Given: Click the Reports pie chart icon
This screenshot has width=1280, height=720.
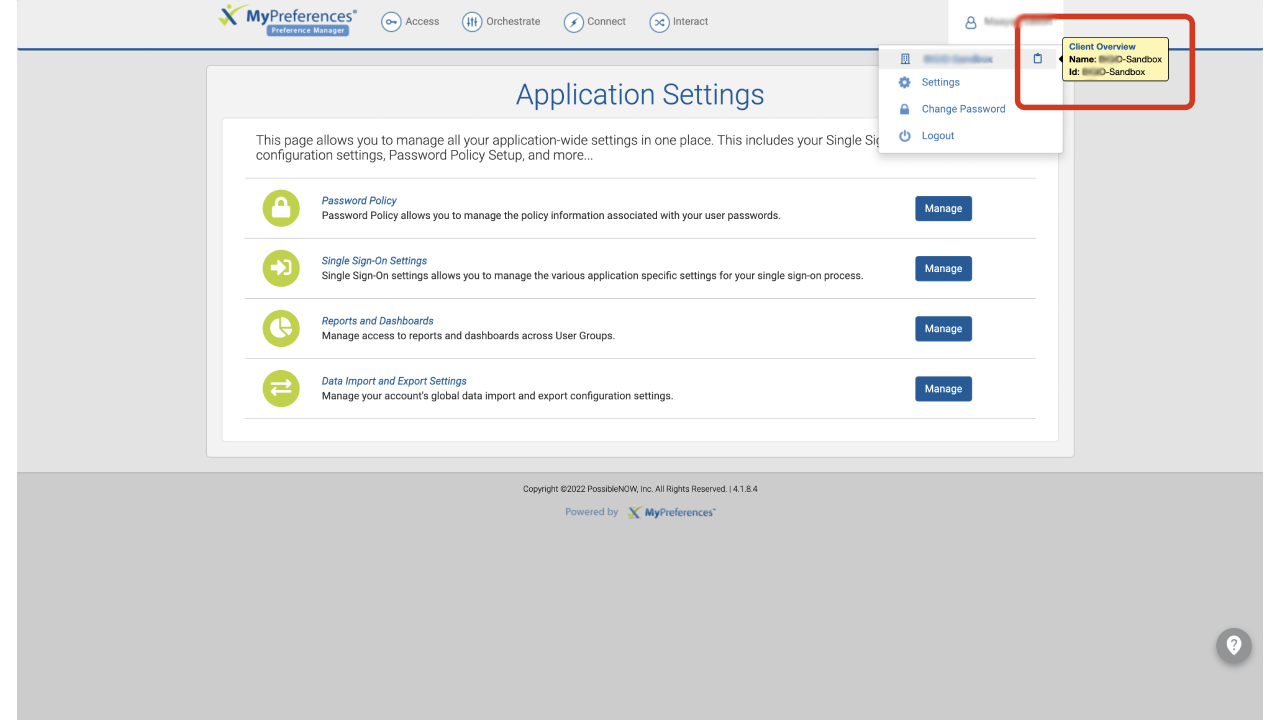Looking at the screenshot, I should click(x=281, y=328).
